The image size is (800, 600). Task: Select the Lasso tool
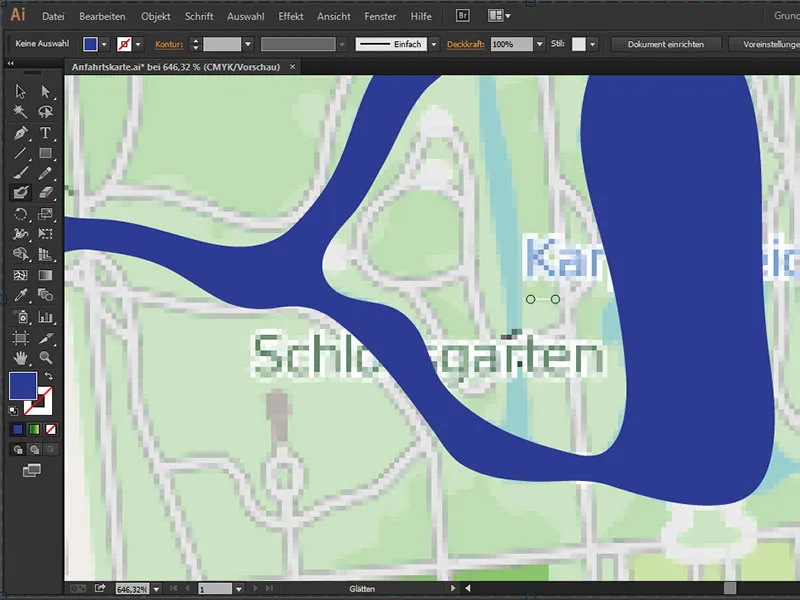(x=45, y=112)
